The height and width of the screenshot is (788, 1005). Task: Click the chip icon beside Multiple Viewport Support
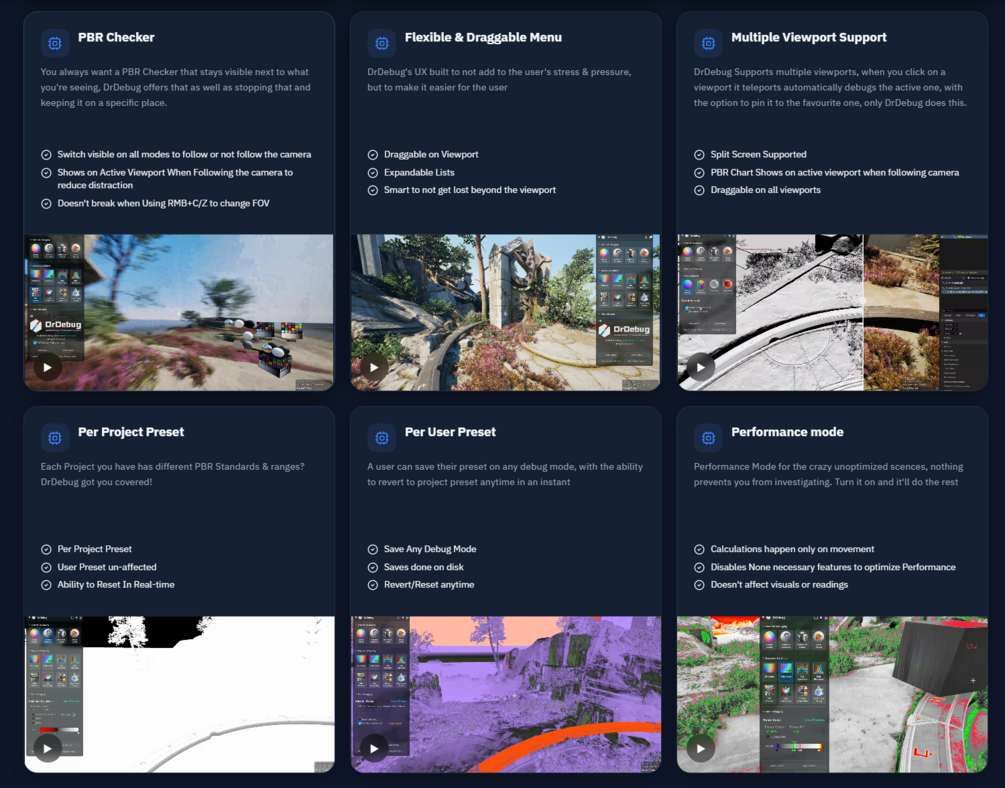(708, 43)
